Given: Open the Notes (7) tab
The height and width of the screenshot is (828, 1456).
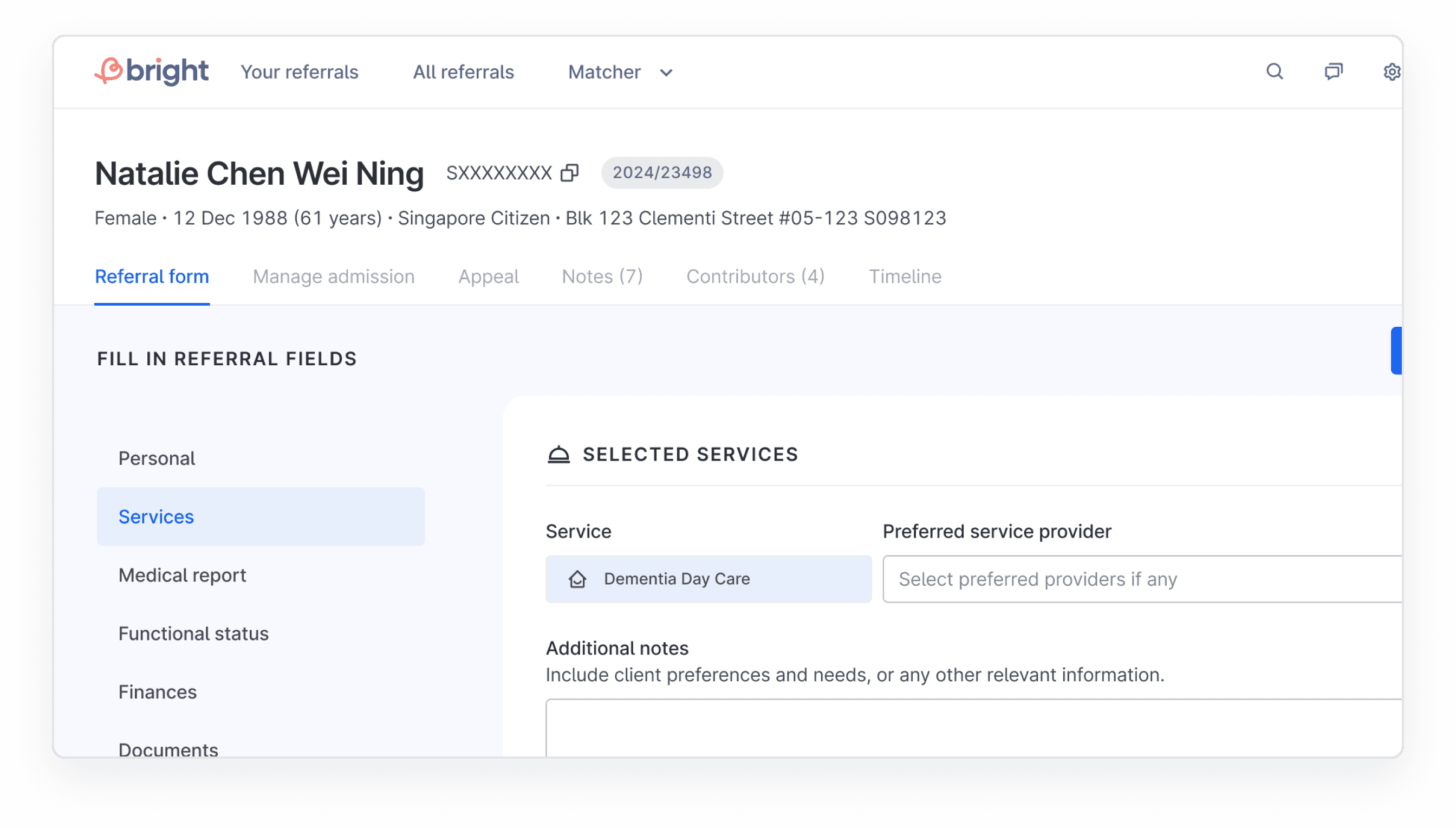Looking at the screenshot, I should (602, 276).
